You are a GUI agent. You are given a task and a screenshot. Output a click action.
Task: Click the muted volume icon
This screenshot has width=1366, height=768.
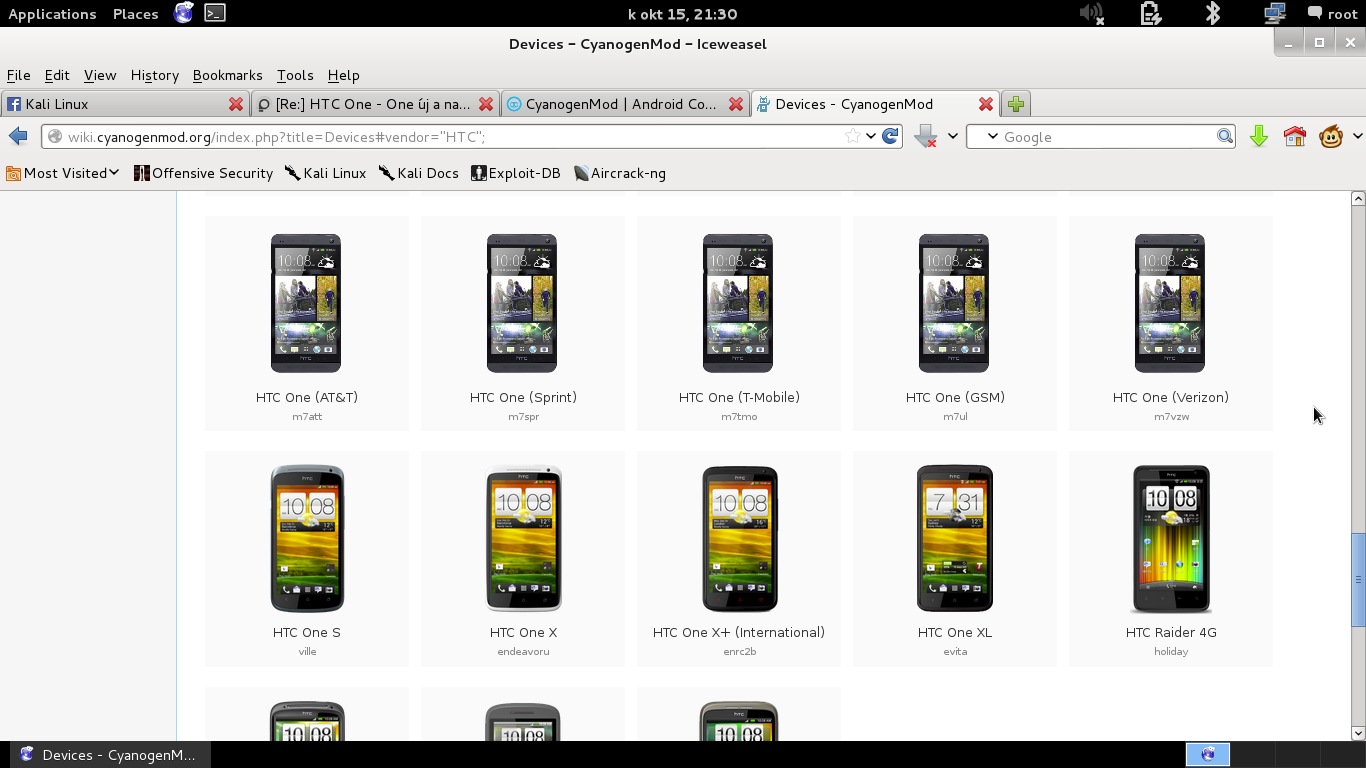click(1091, 13)
